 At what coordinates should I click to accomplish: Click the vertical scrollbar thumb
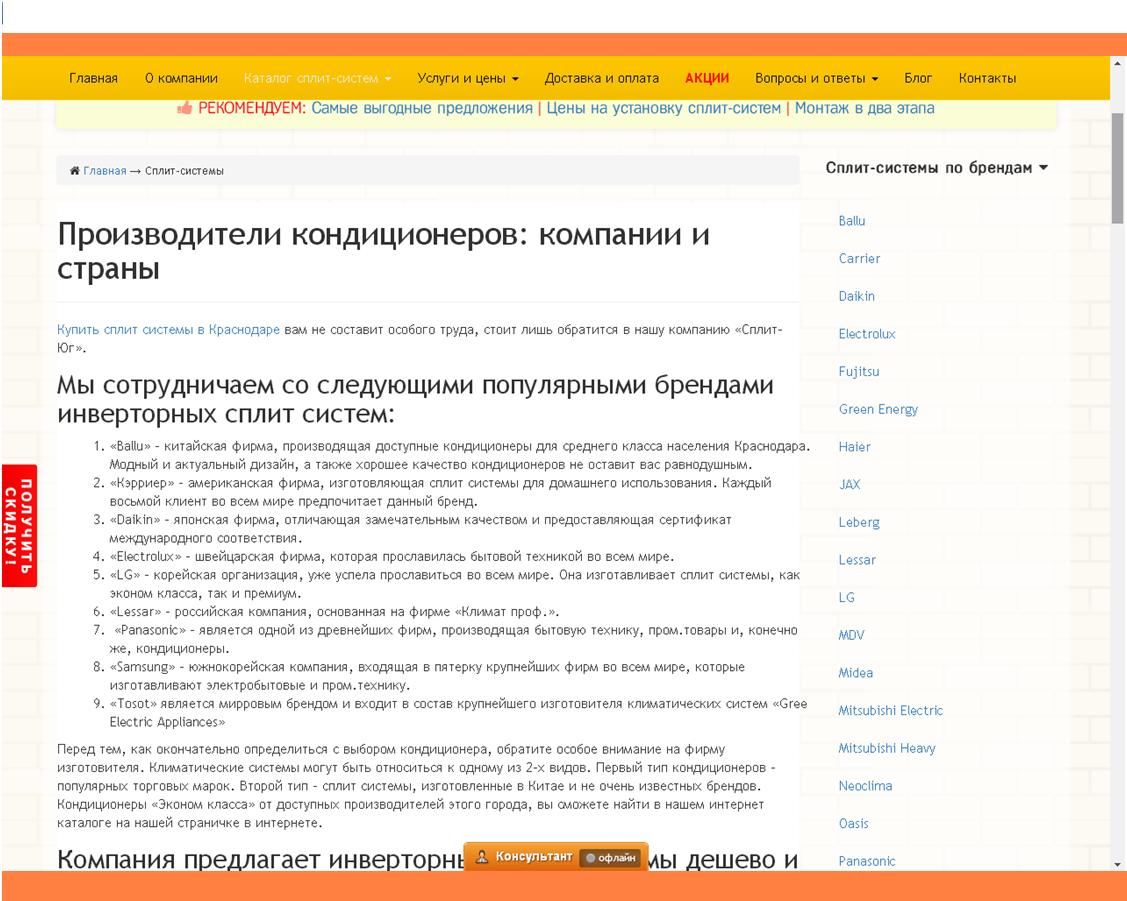(1118, 169)
